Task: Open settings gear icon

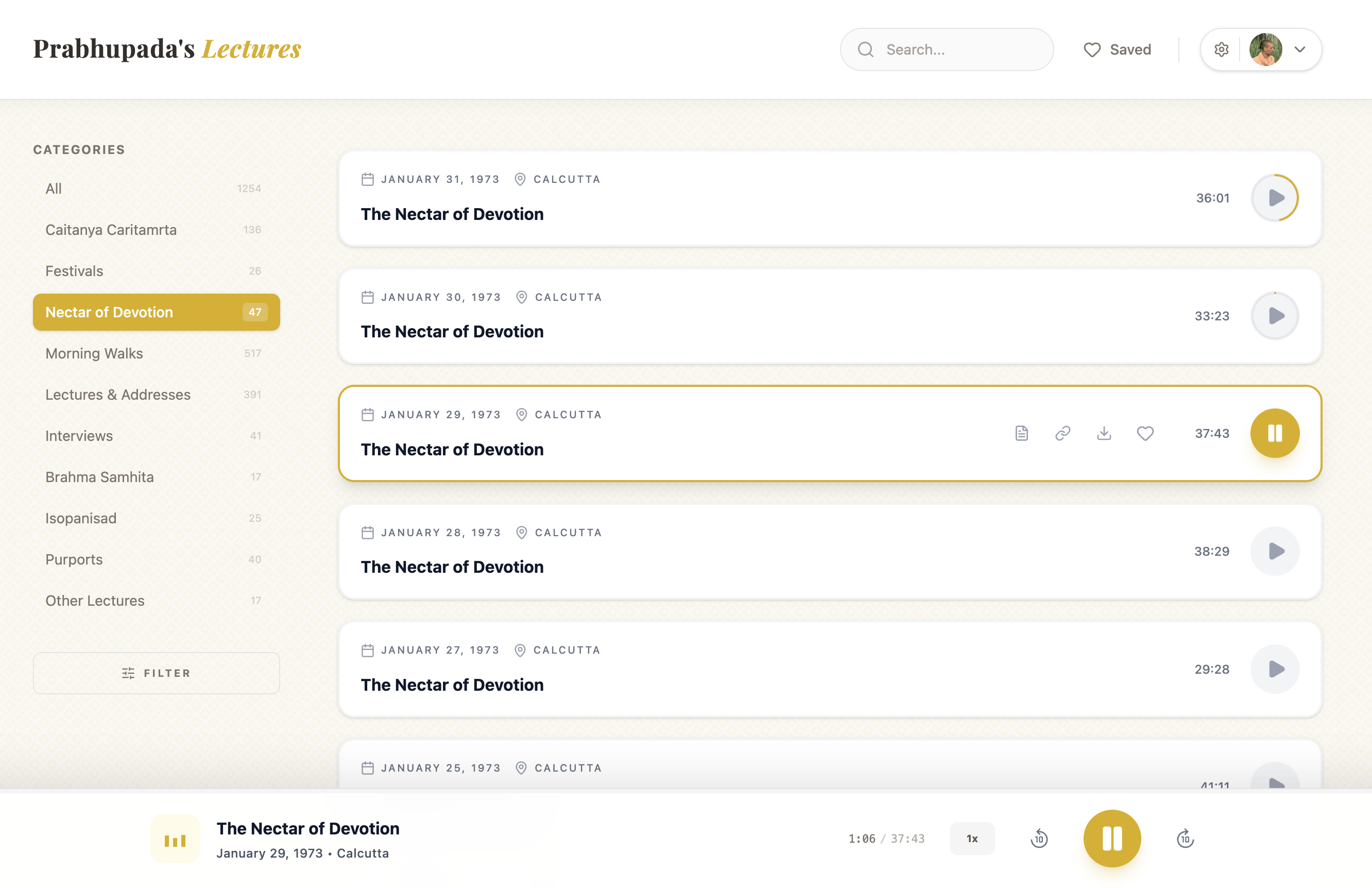Action: click(x=1221, y=49)
